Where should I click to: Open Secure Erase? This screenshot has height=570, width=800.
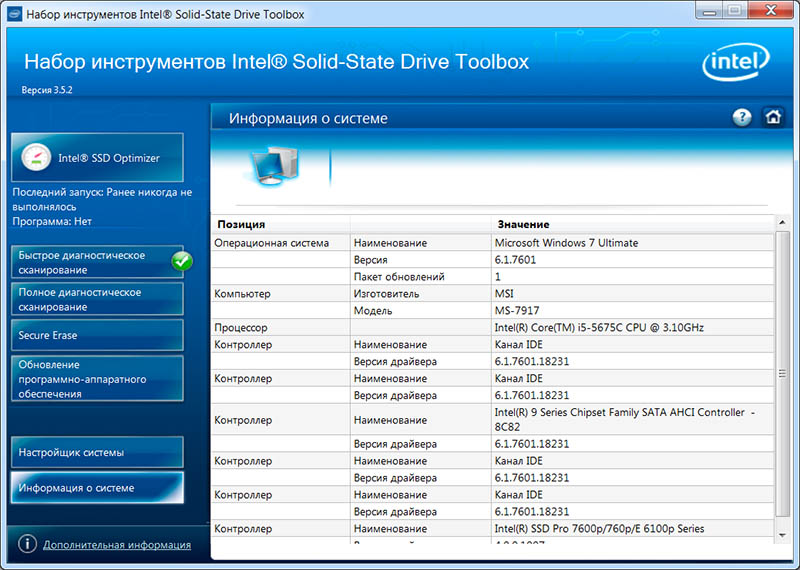pos(97,335)
